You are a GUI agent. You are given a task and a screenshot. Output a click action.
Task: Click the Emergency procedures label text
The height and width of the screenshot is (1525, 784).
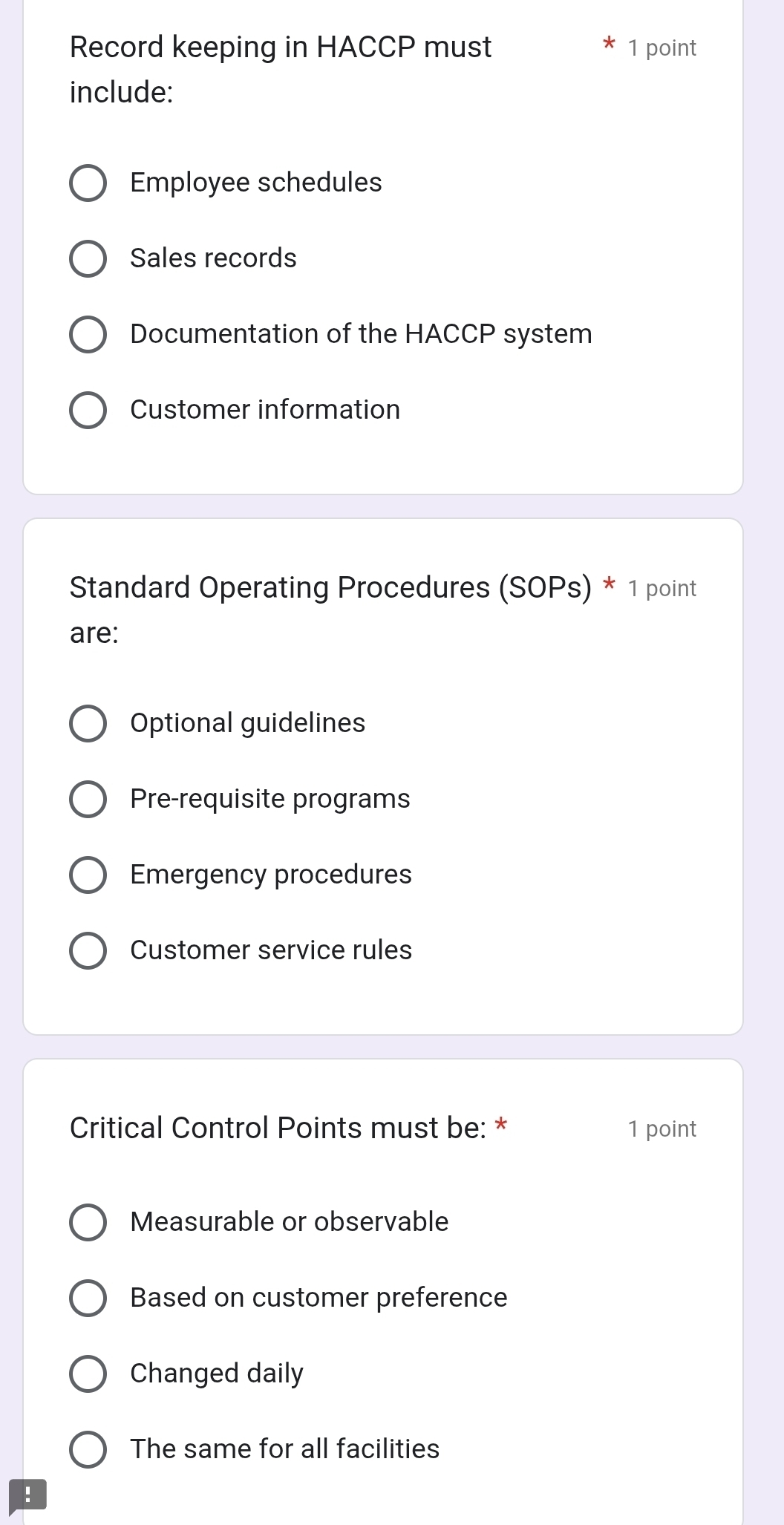pyautogui.click(x=270, y=875)
